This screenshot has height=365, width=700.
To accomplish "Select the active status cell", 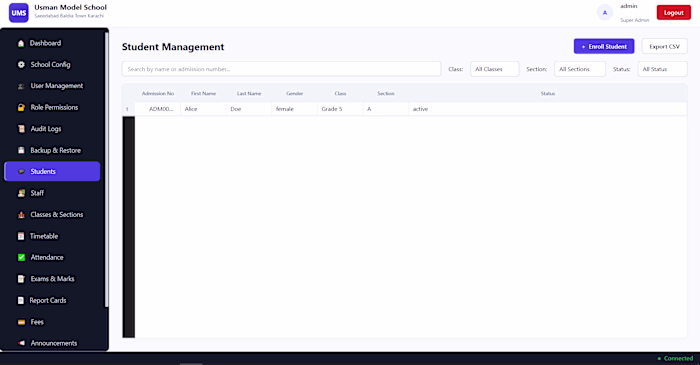I will 548,109.
